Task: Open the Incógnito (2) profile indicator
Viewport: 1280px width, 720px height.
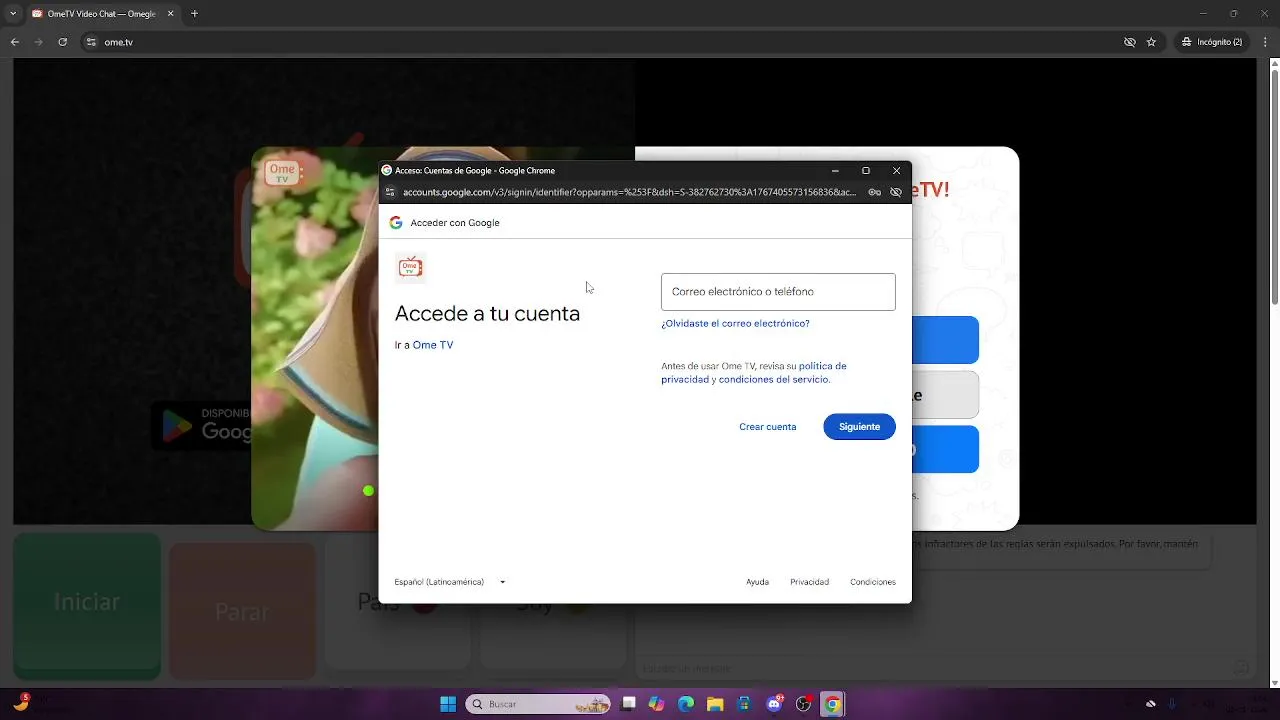Action: point(1212,42)
